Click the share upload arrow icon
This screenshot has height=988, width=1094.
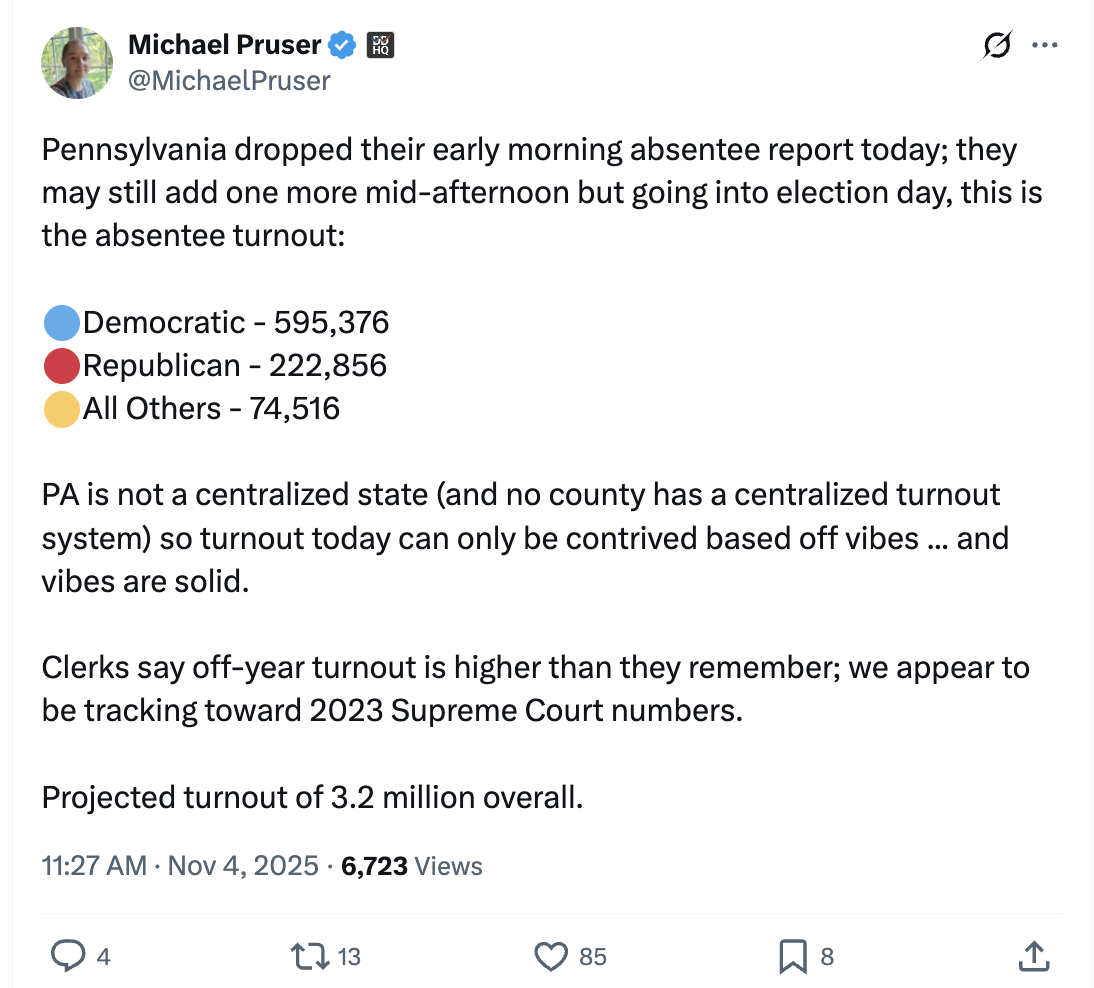point(1031,956)
